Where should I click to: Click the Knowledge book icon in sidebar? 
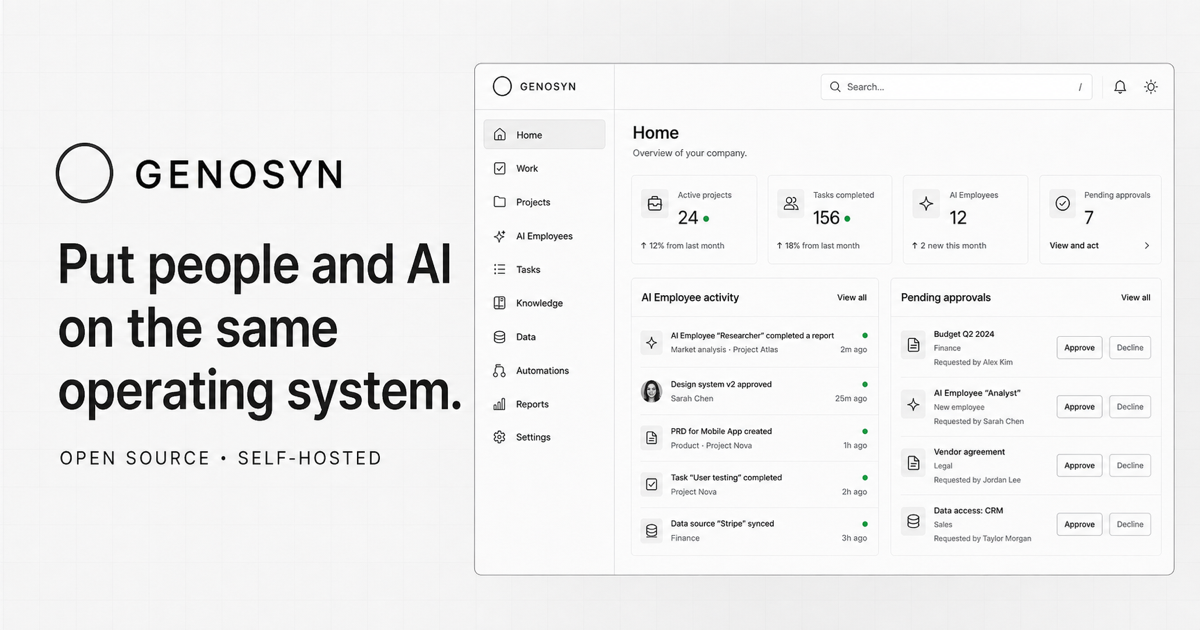[500, 303]
